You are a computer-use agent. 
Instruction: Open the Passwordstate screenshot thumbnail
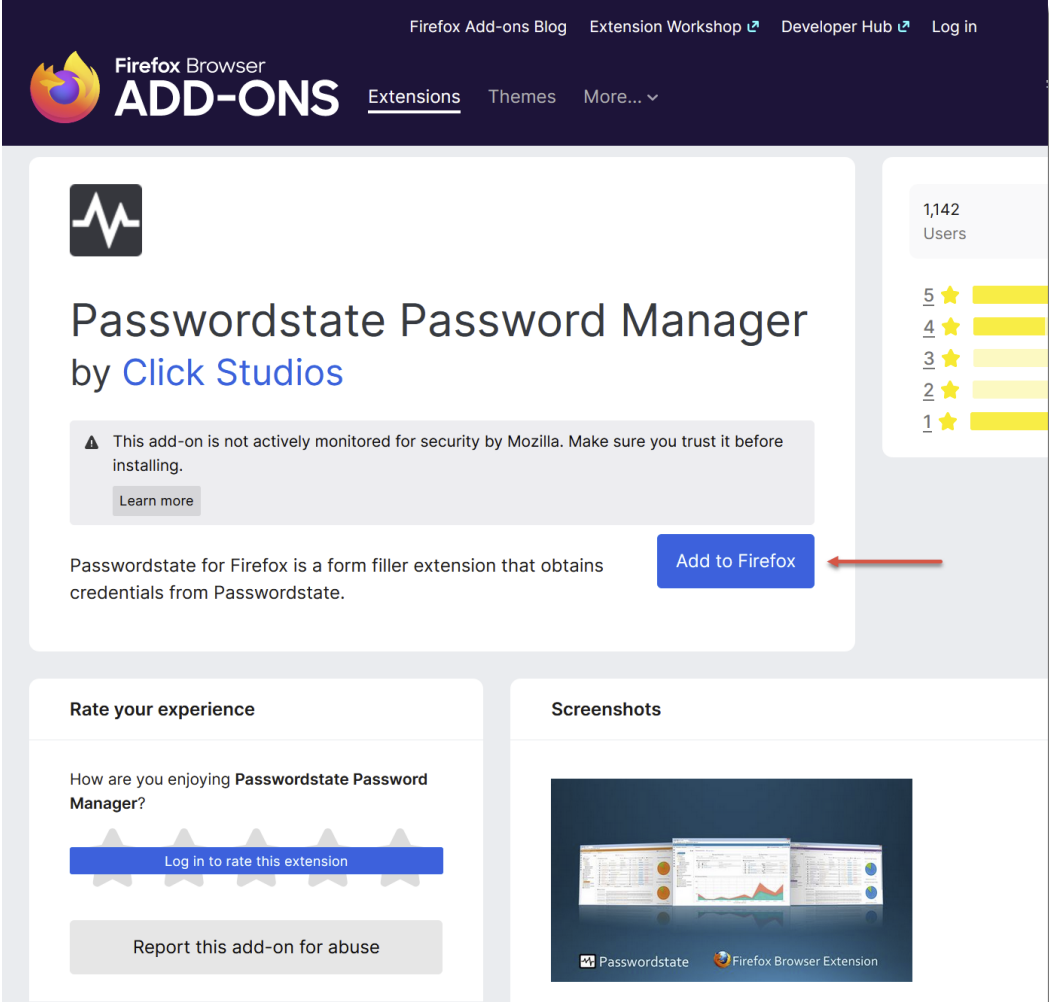click(731, 880)
